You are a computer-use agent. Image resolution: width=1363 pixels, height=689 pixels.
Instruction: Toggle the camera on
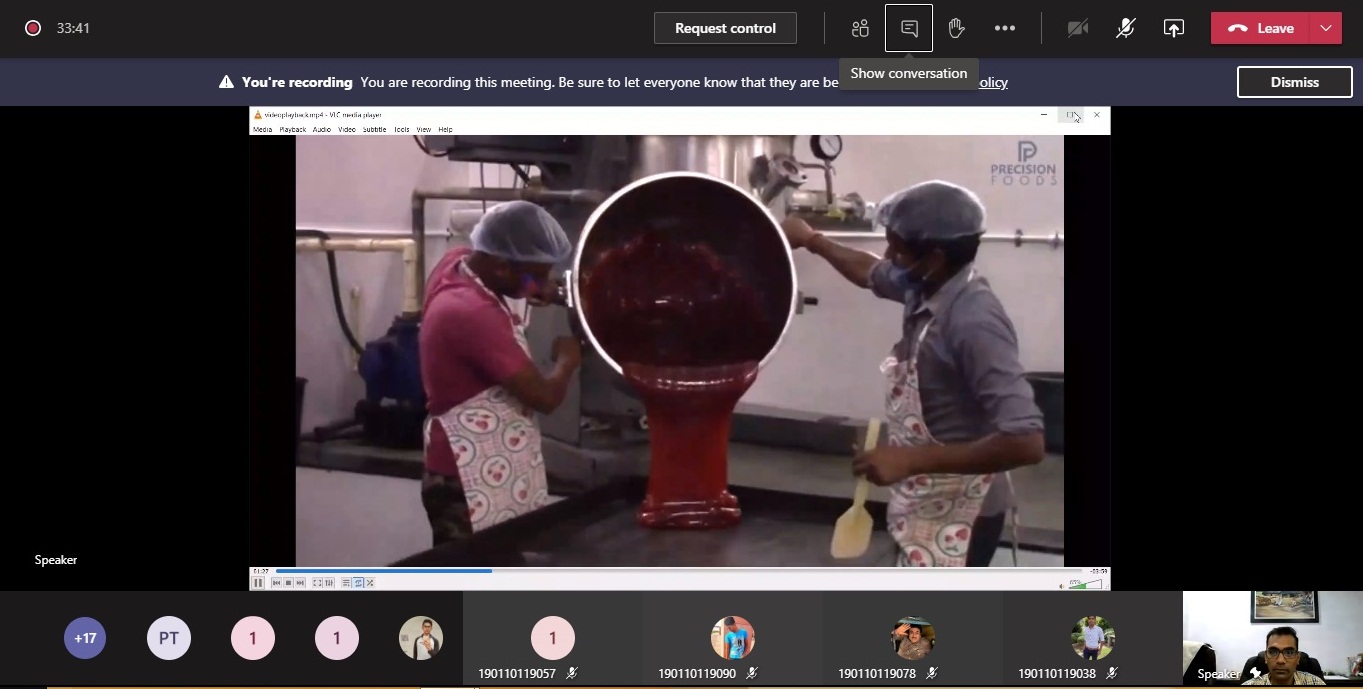point(1078,28)
